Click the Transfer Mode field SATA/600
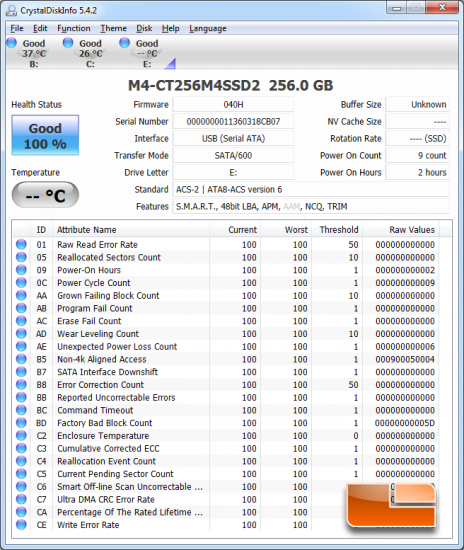464x550 pixels. point(233,155)
